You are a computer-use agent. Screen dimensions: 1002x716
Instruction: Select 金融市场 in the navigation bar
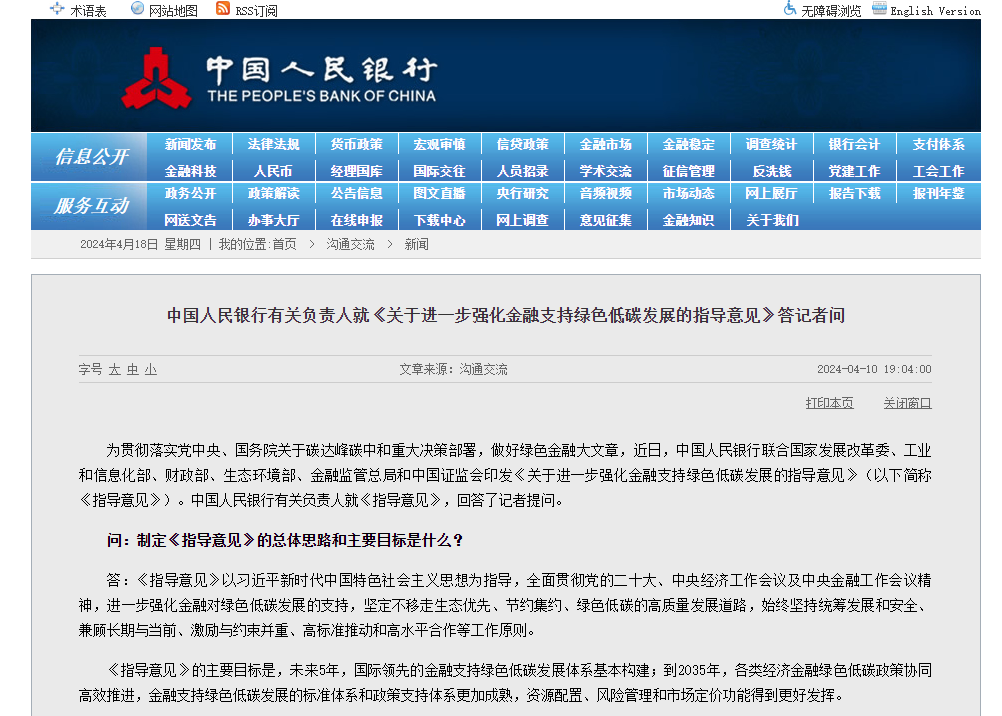point(604,144)
